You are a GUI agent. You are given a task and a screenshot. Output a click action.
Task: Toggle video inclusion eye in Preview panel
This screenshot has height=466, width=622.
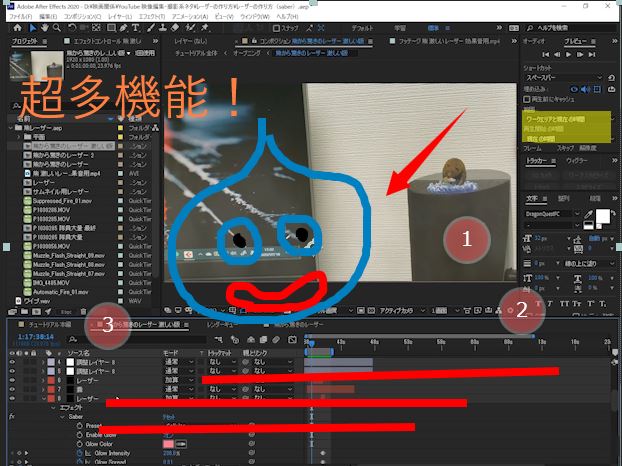point(574,89)
